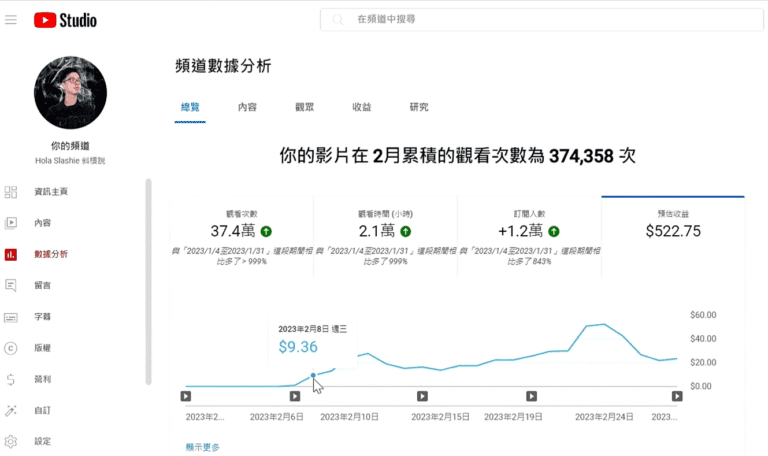This screenshot has width=768, height=456.
Task: Select the 觀看次數 37.4萬 metric card
Action: point(241,237)
